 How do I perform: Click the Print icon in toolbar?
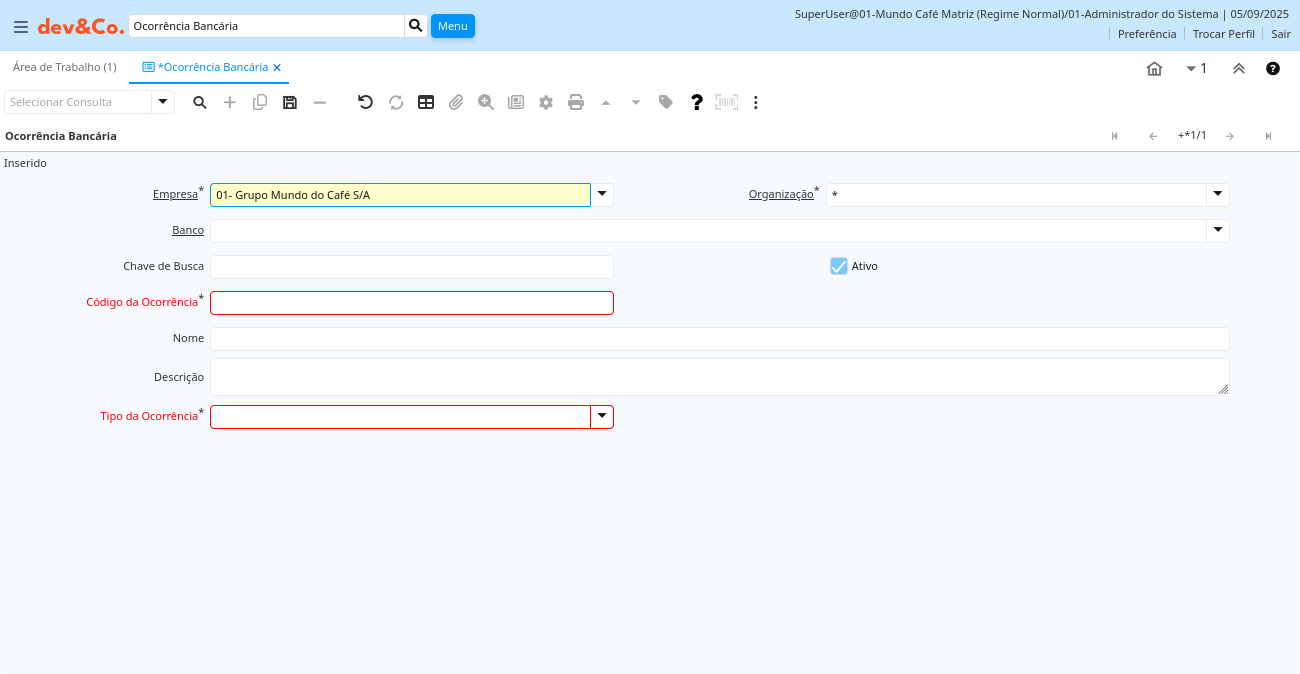576,102
